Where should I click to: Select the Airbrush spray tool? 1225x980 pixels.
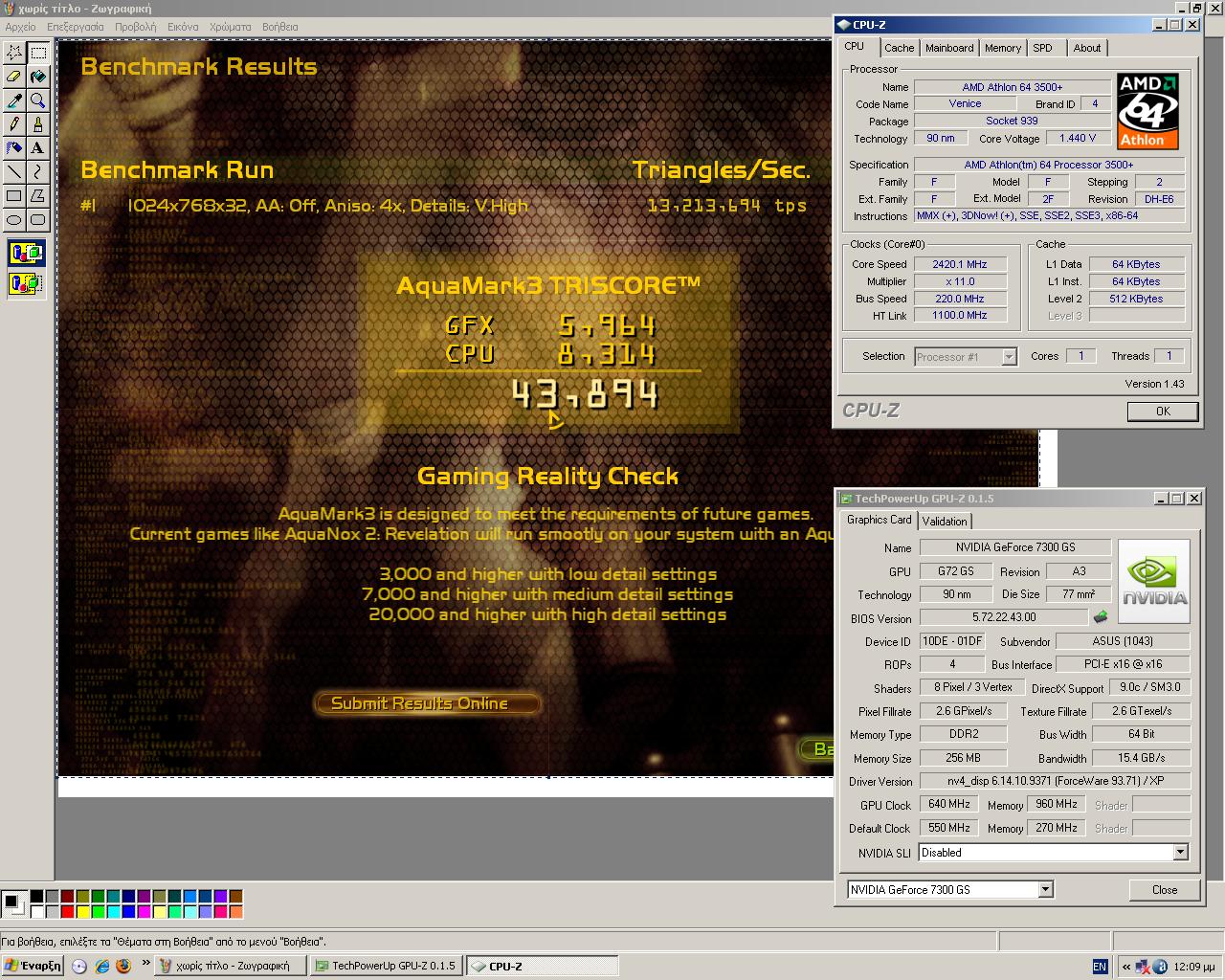point(14,148)
